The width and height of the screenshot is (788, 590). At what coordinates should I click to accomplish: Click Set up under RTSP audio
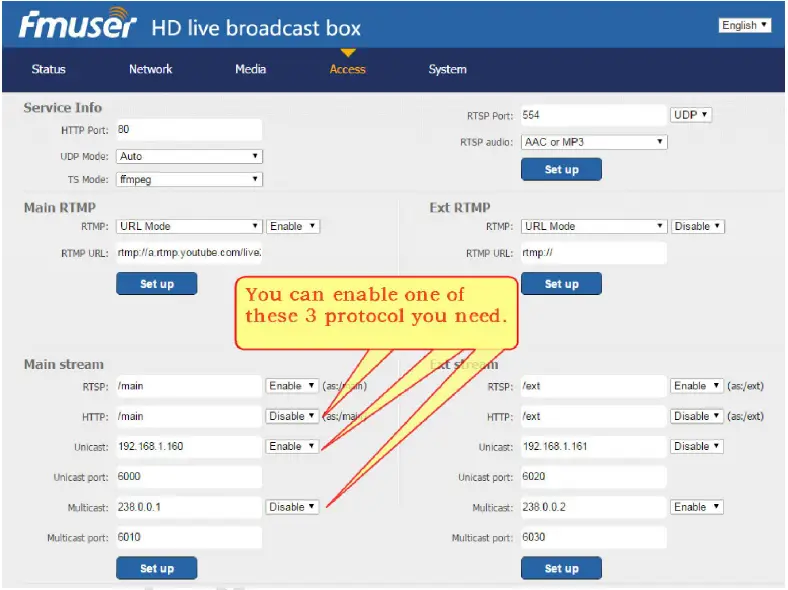click(x=561, y=169)
